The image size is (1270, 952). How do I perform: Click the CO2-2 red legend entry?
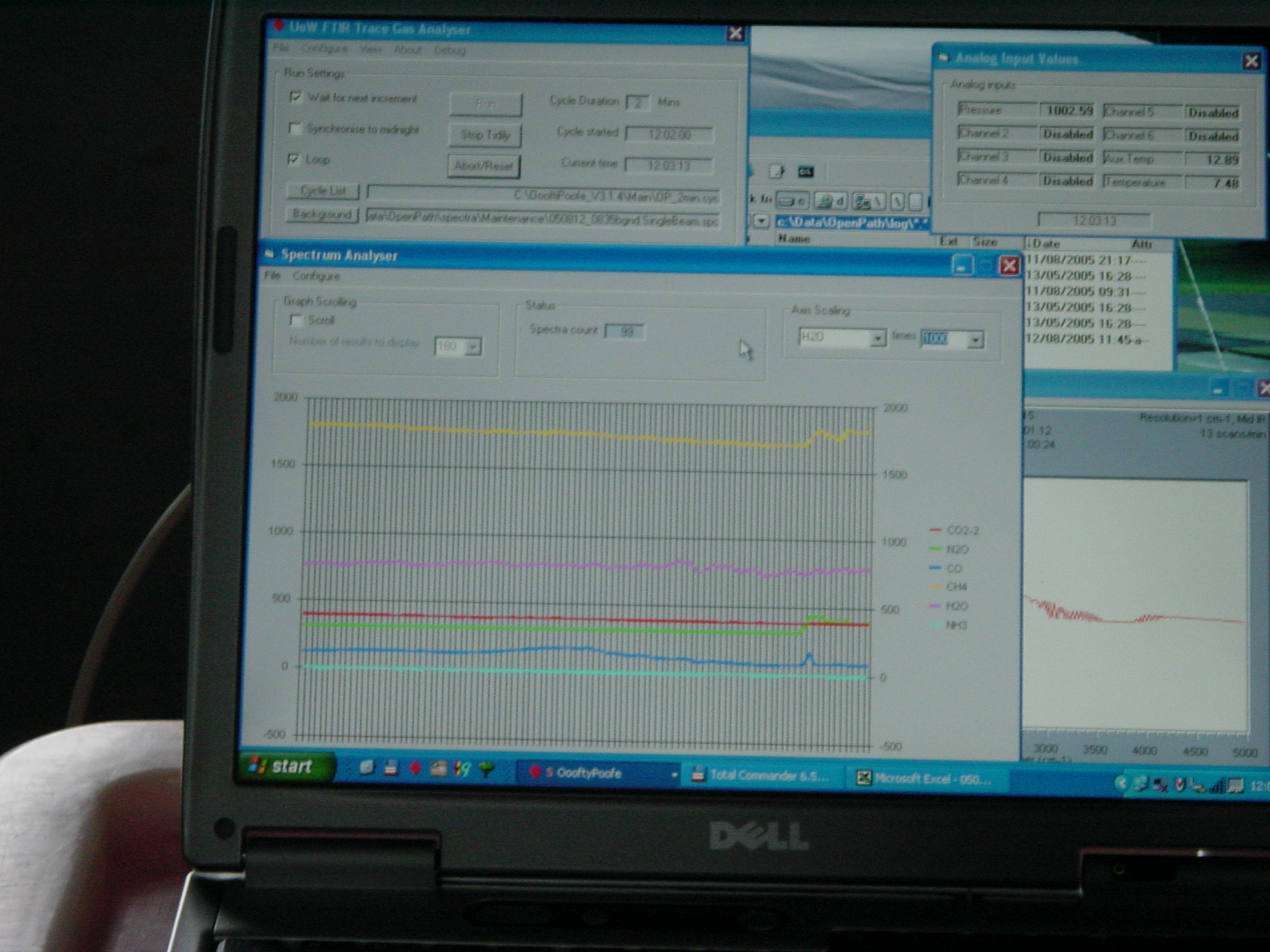coord(954,530)
